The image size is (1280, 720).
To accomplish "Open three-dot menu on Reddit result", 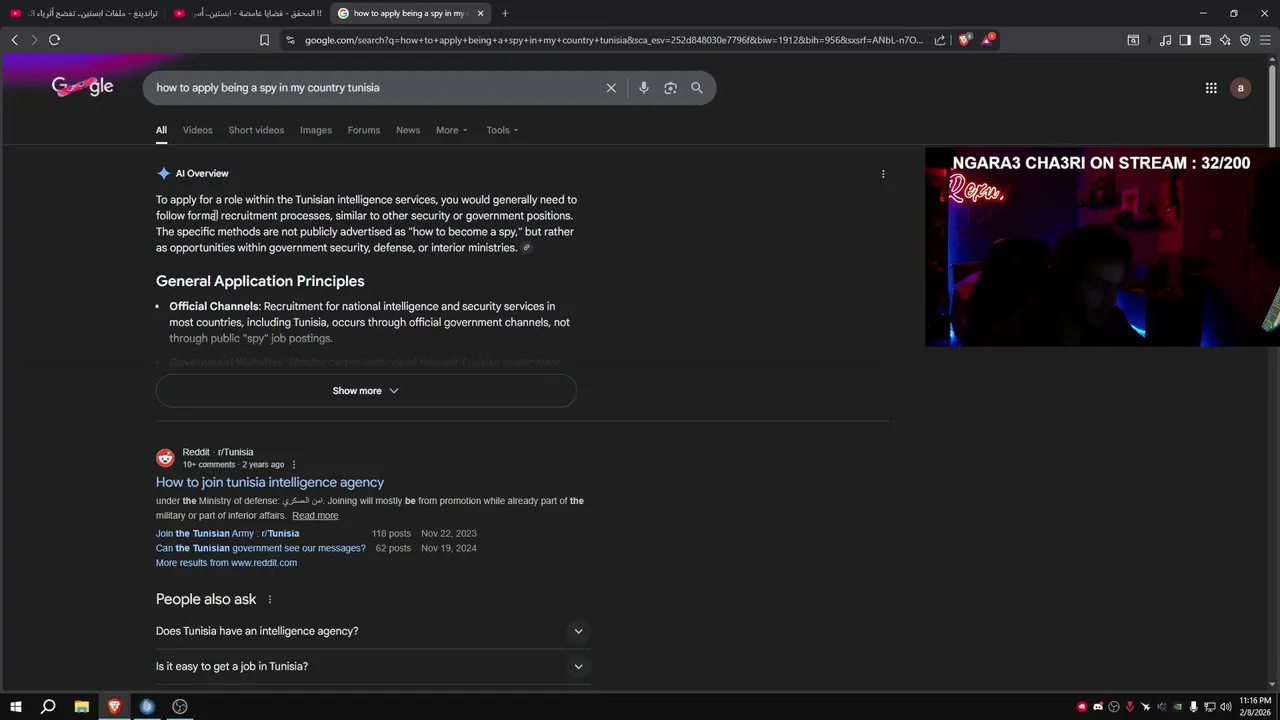I will 294,465.
